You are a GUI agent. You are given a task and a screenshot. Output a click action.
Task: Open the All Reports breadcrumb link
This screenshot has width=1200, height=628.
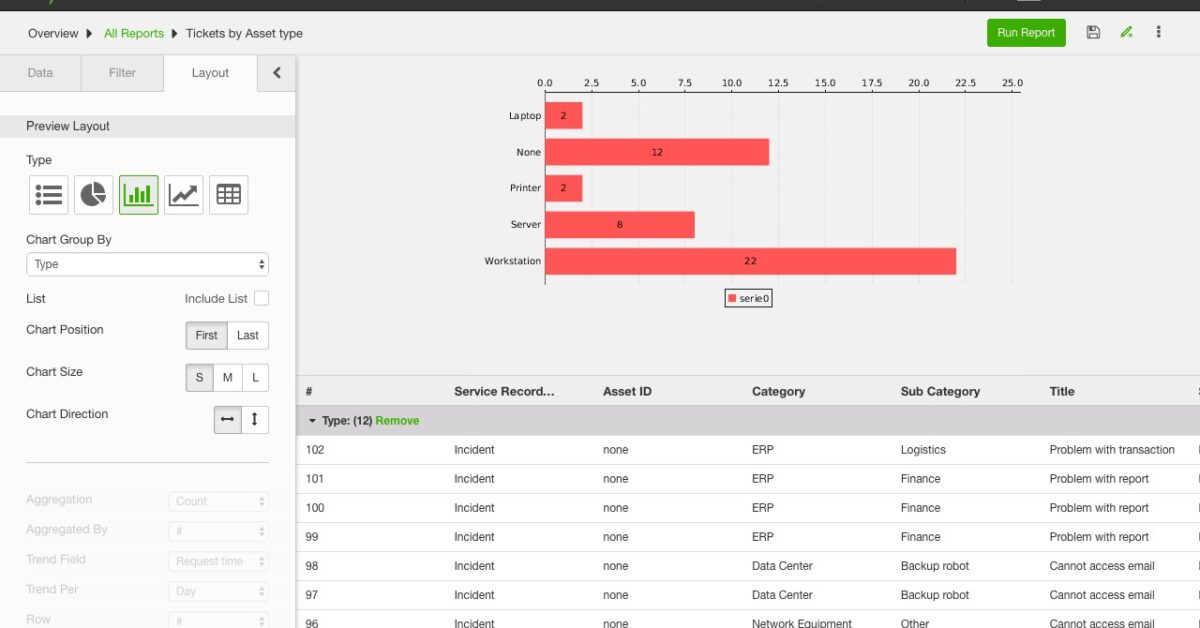pos(133,33)
